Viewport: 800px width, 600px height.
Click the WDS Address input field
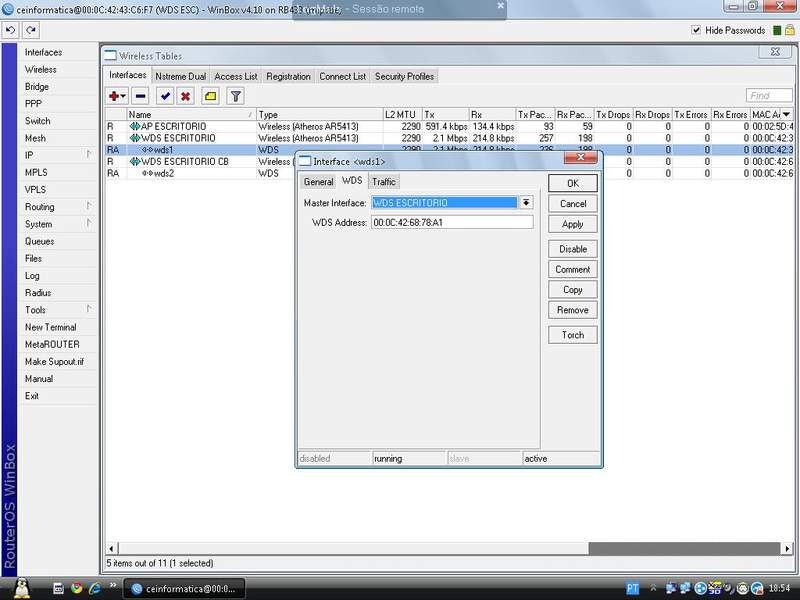point(451,222)
